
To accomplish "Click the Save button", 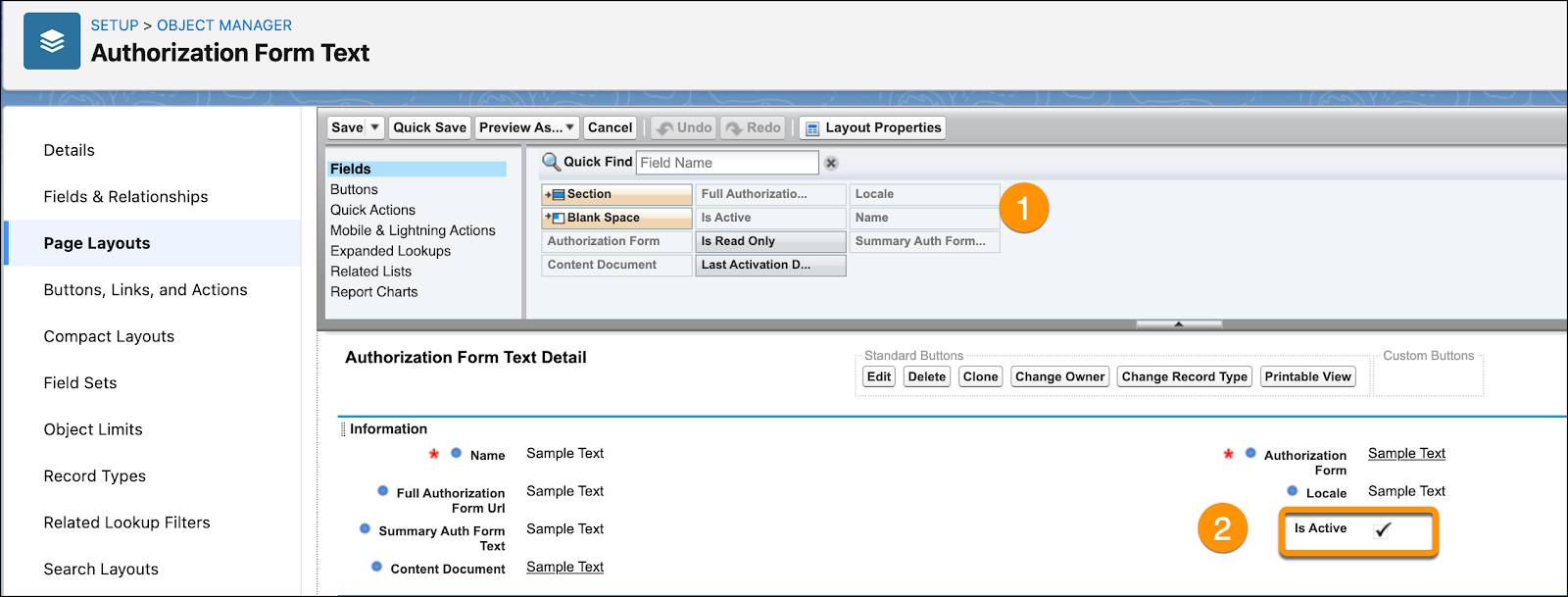I will [x=347, y=127].
